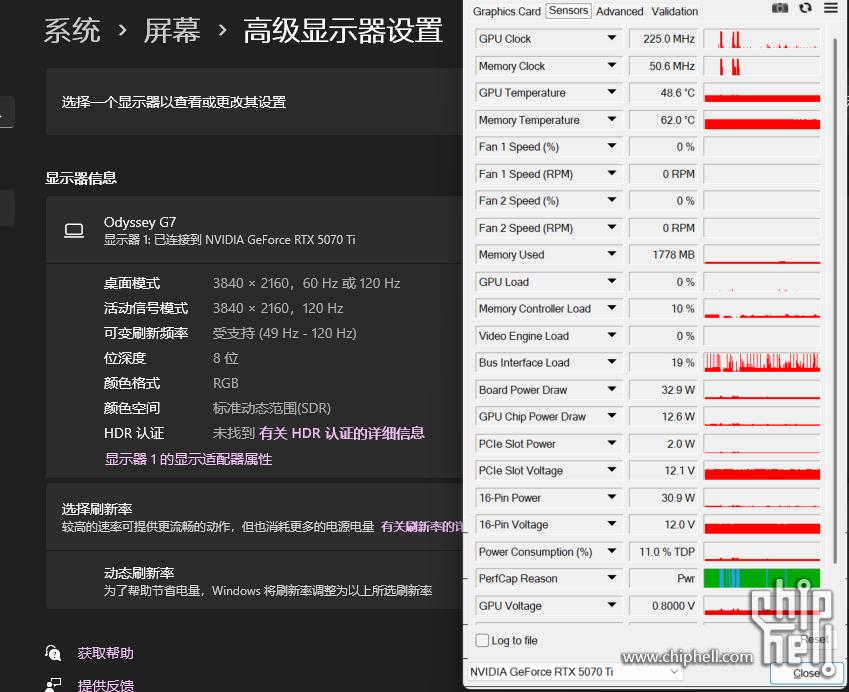This screenshot has width=849, height=692.
Task: Go to 屏幕 in the breadcrumb
Action: click(172, 30)
